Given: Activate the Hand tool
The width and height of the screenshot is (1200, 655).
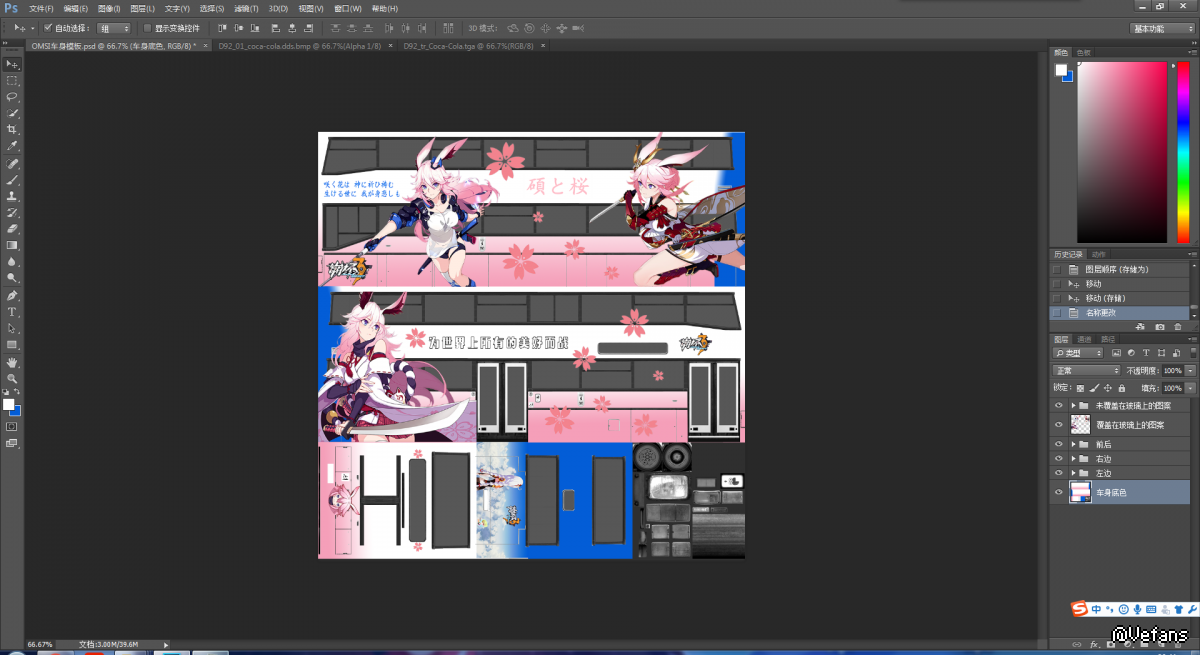Looking at the screenshot, I should pyautogui.click(x=12, y=362).
